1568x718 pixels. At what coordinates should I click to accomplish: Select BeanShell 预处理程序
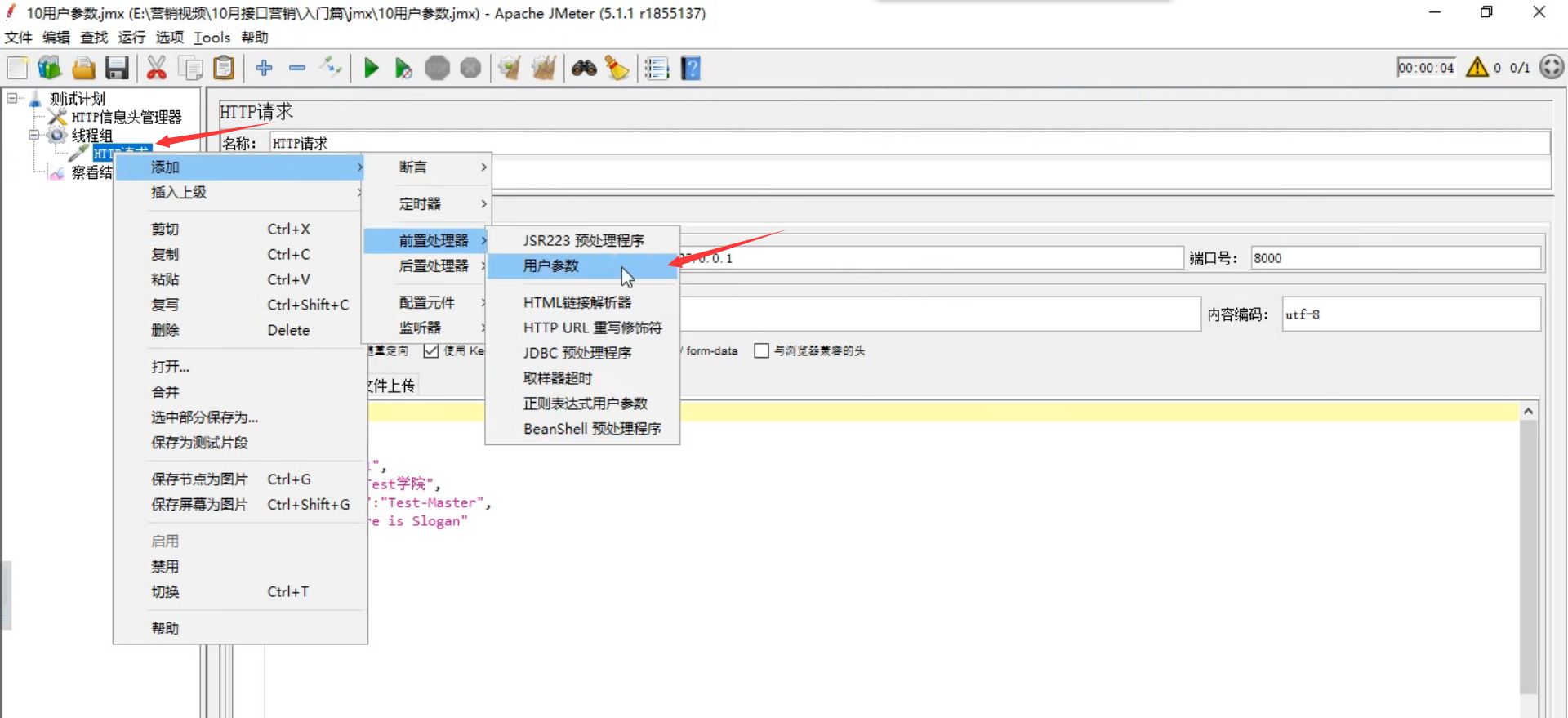click(x=582, y=429)
